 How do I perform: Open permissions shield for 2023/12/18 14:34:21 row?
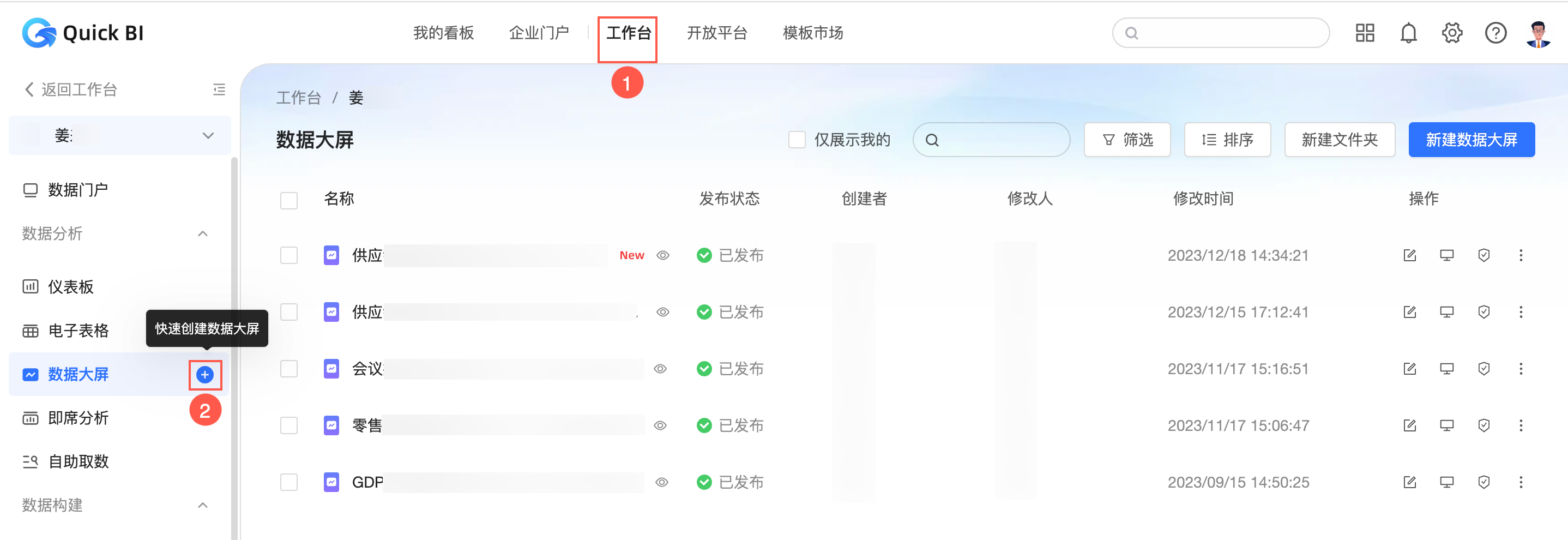point(1484,255)
